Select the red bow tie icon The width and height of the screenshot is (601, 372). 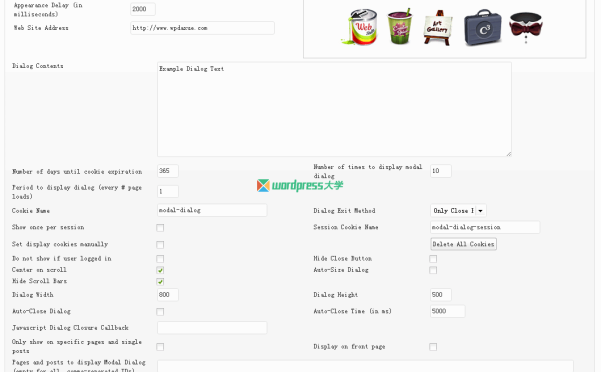(x=526, y=27)
